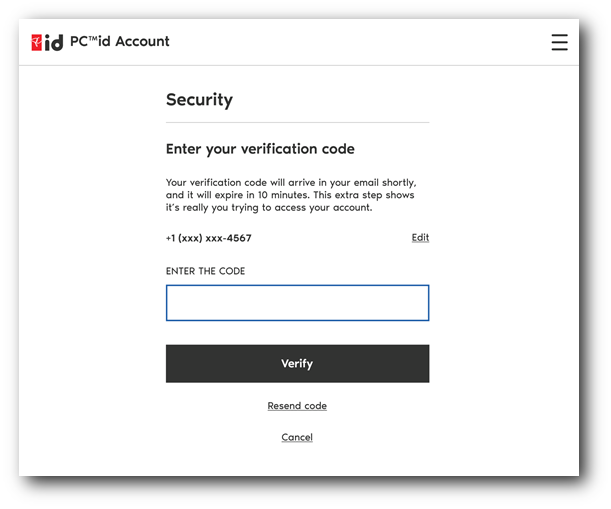The height and width of the screenshot is (509, 611).
Task: Request a new code via Resend code
Action: [x=297, y=406]
